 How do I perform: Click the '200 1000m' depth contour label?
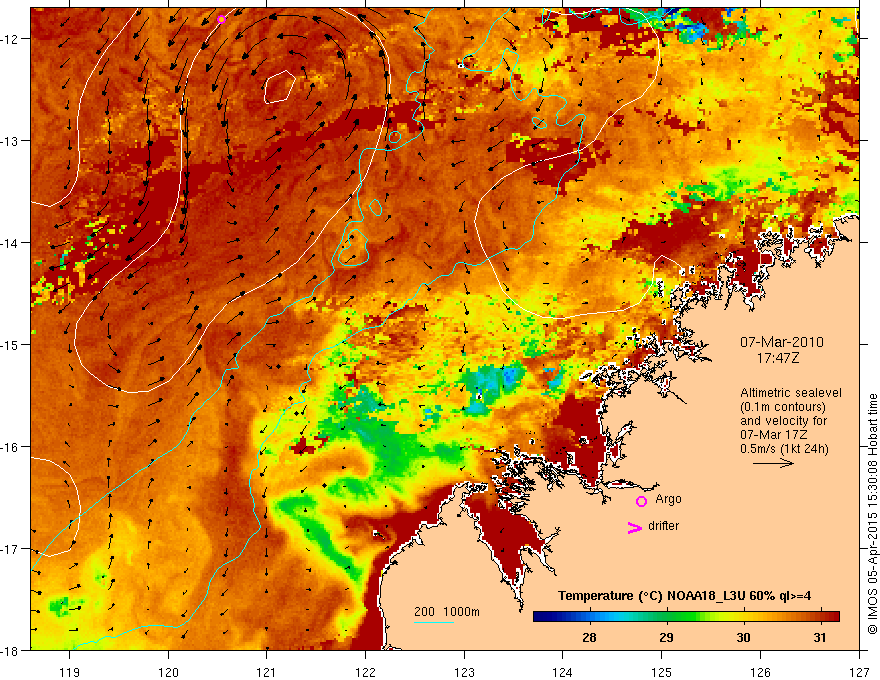coord(447,612)
